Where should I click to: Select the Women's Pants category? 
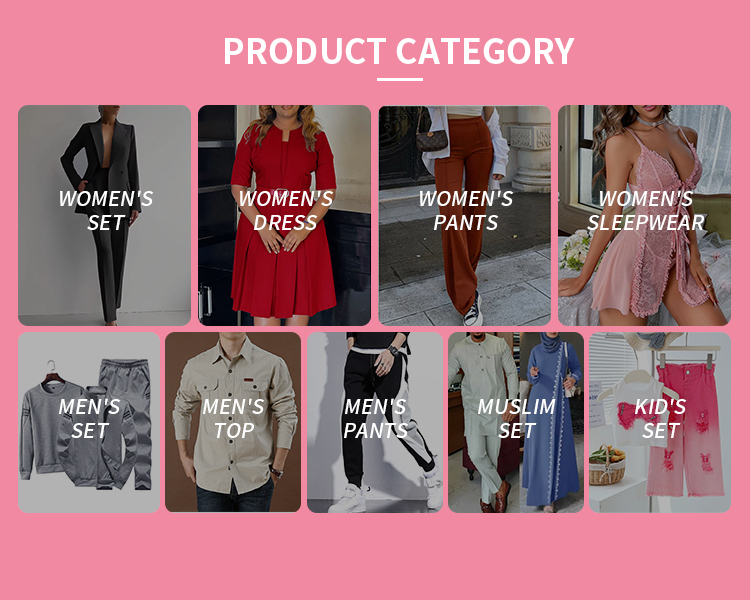(465, 215)
